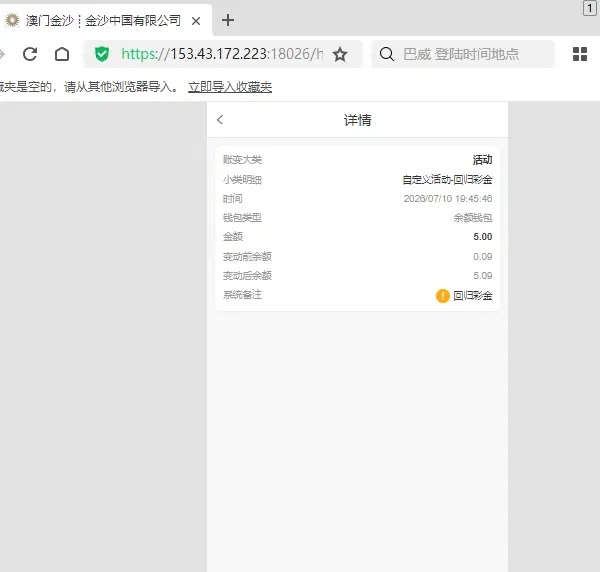Click the 自定义活动-回归彩金 detail value
This screenshot has height=572, width=600.
click(447, 179)
